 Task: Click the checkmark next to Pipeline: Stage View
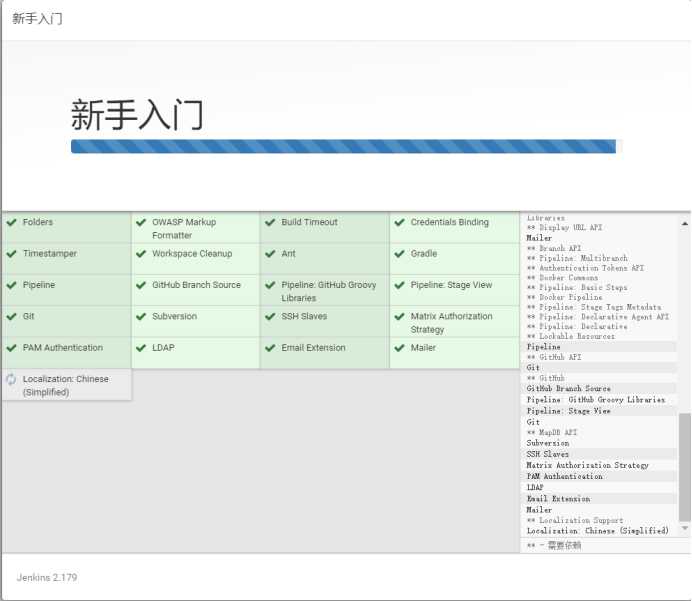(399, 285)
